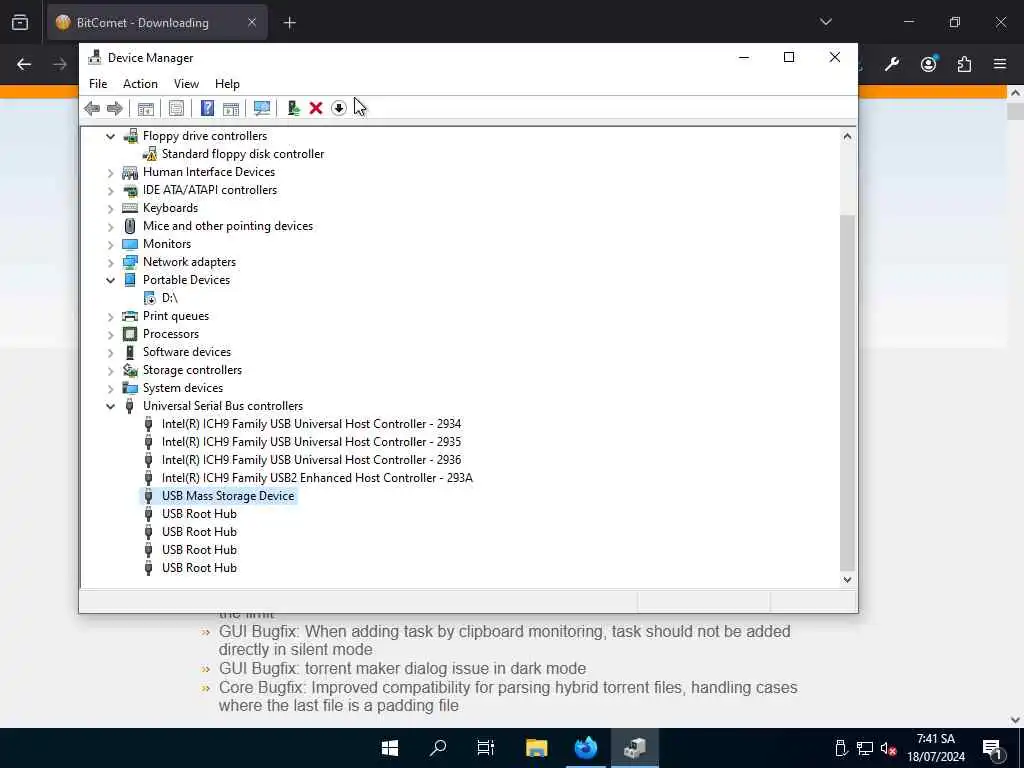Screen dimensions: 1024x768
Task: Collapse the Floppy drive controllers node
Action: [110, 136]
